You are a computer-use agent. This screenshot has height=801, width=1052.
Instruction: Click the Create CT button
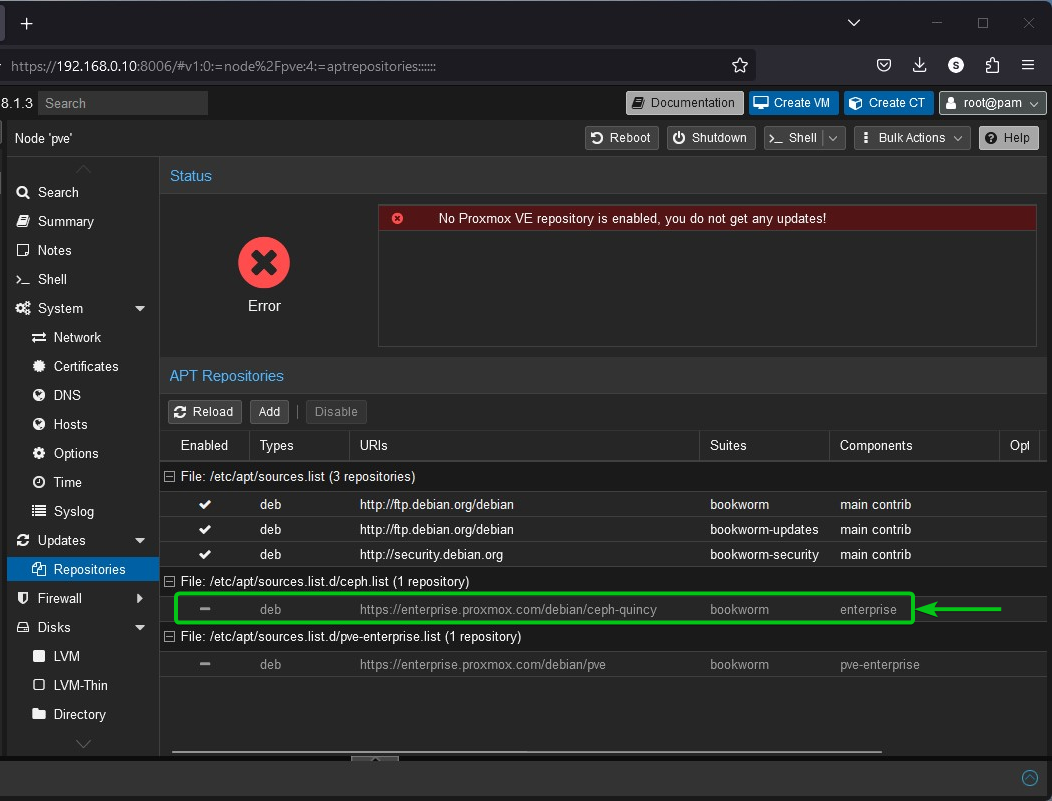point(888,103)
